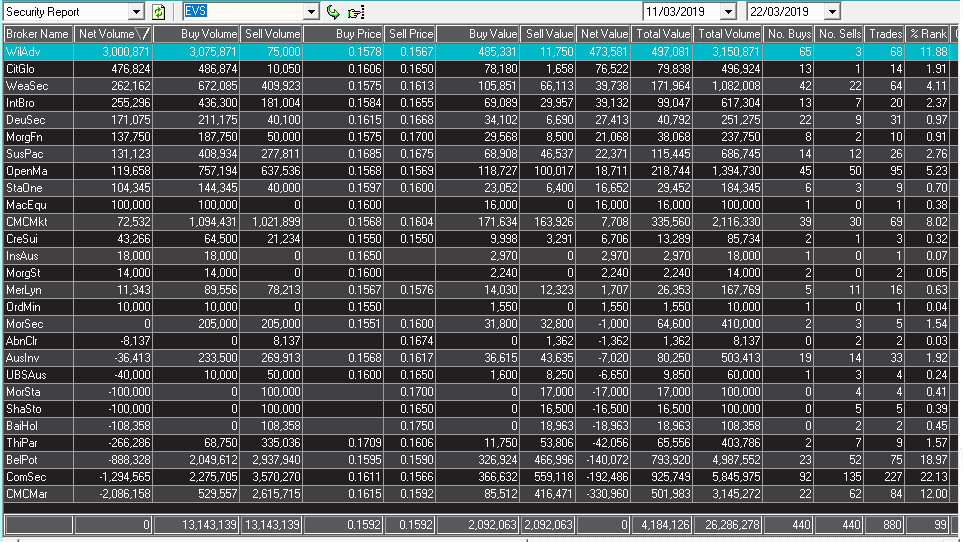Open the 22/03/2019 end date dropdown

pos(832,12)
